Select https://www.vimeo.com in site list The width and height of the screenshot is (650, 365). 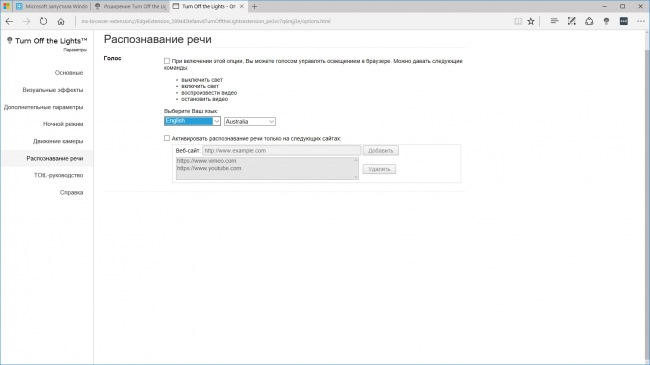coord(206,161)
